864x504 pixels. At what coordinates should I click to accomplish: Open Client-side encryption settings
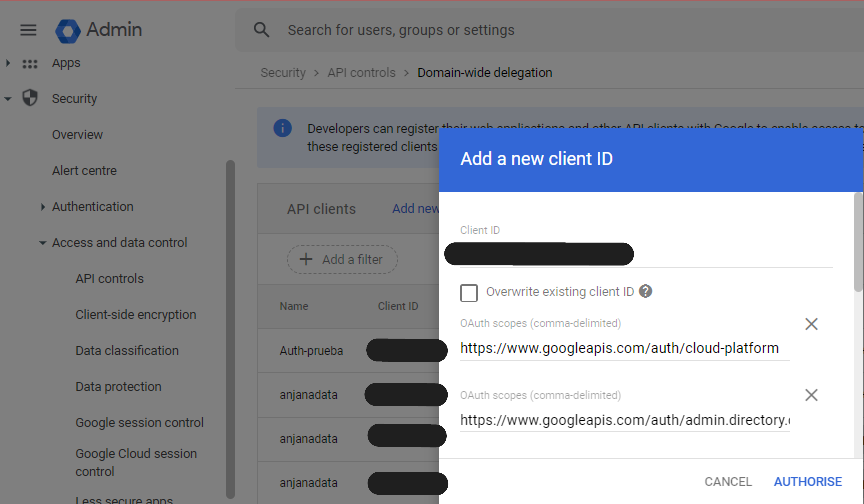(x=135, y=315)
